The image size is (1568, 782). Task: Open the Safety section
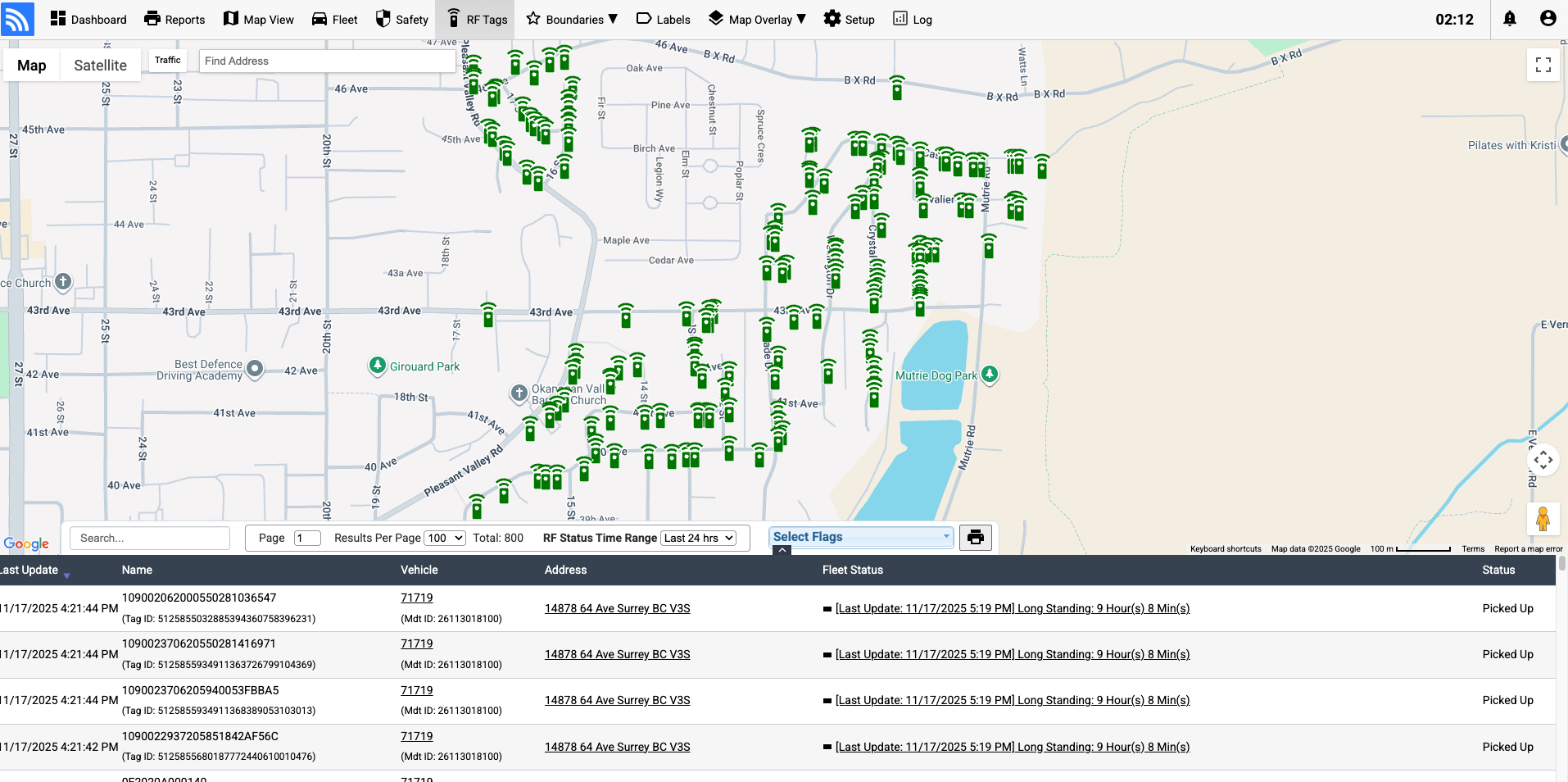tap(402, 19)
